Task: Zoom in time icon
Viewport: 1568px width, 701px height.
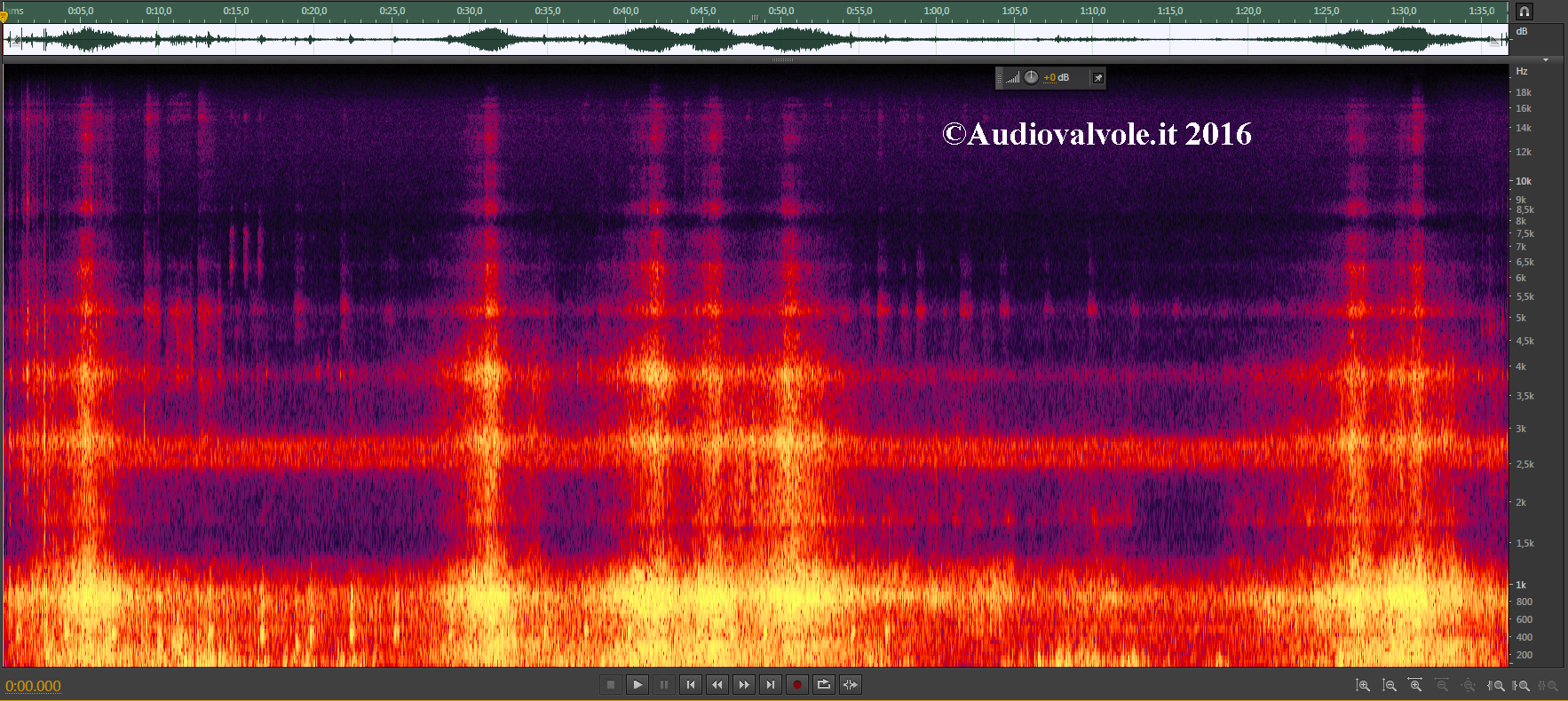Action: [1416, 685]
